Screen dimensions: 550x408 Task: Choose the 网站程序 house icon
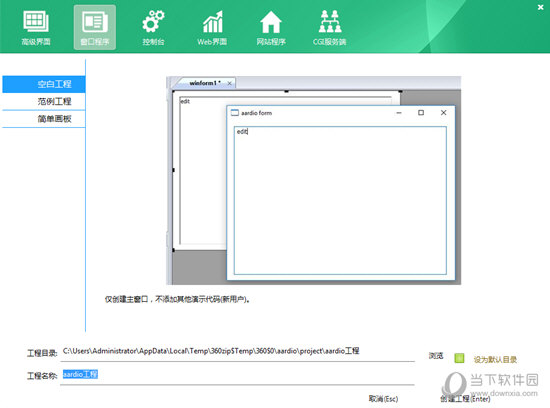[271, 28]
